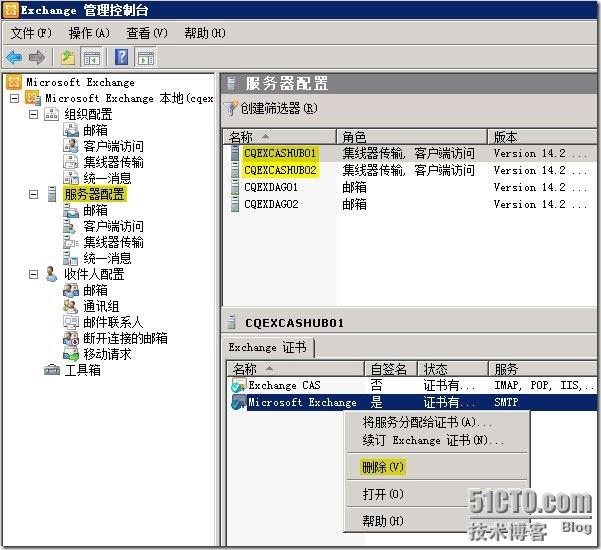Select Toolbox node in the tree
The height and width of the screenshot is (550, 601).
pos(82,370)
